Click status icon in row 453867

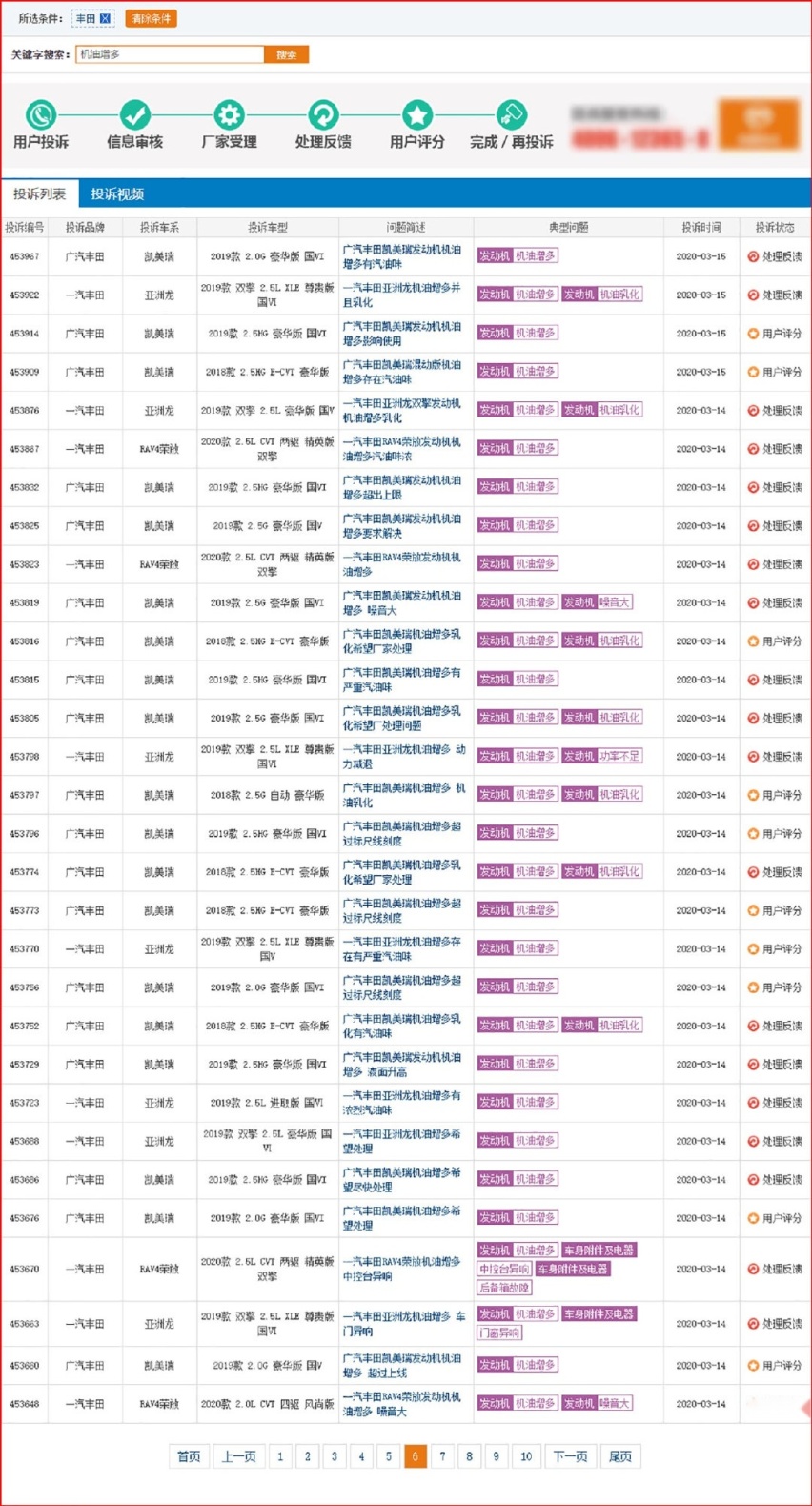(x=753, y=449)
